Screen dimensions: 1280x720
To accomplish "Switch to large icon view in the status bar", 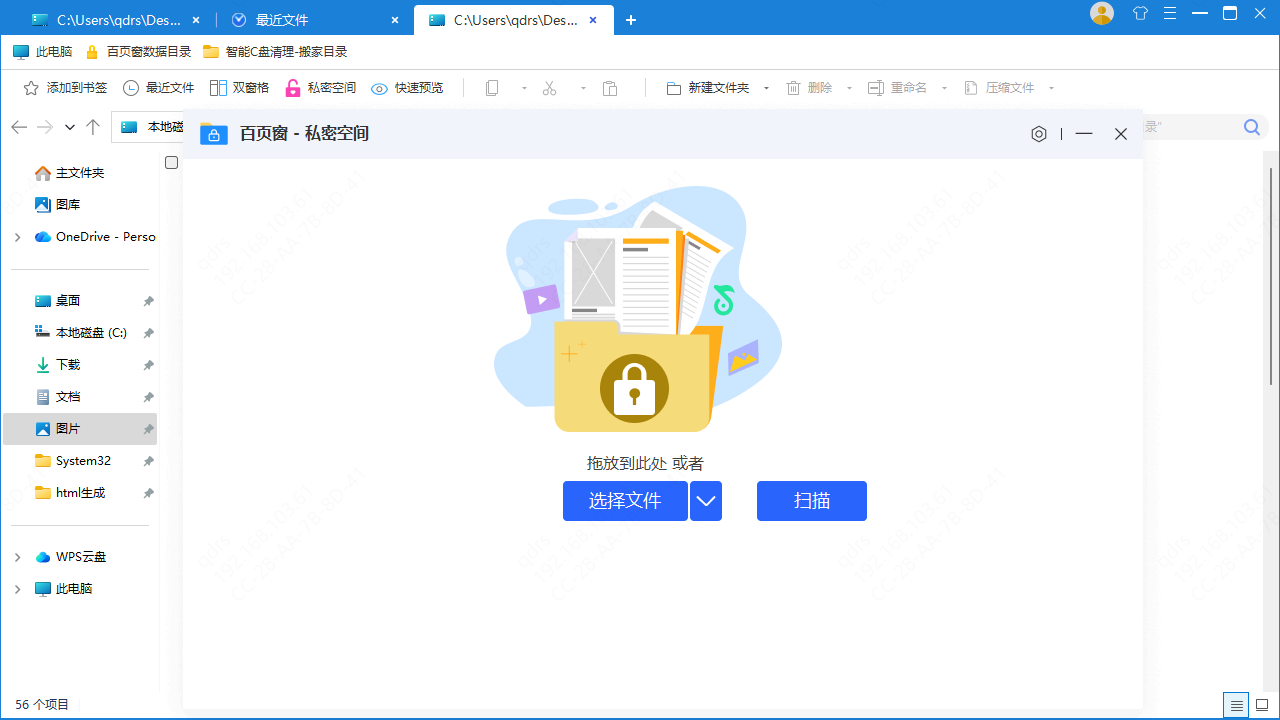I will click(x=1264, y=705).
